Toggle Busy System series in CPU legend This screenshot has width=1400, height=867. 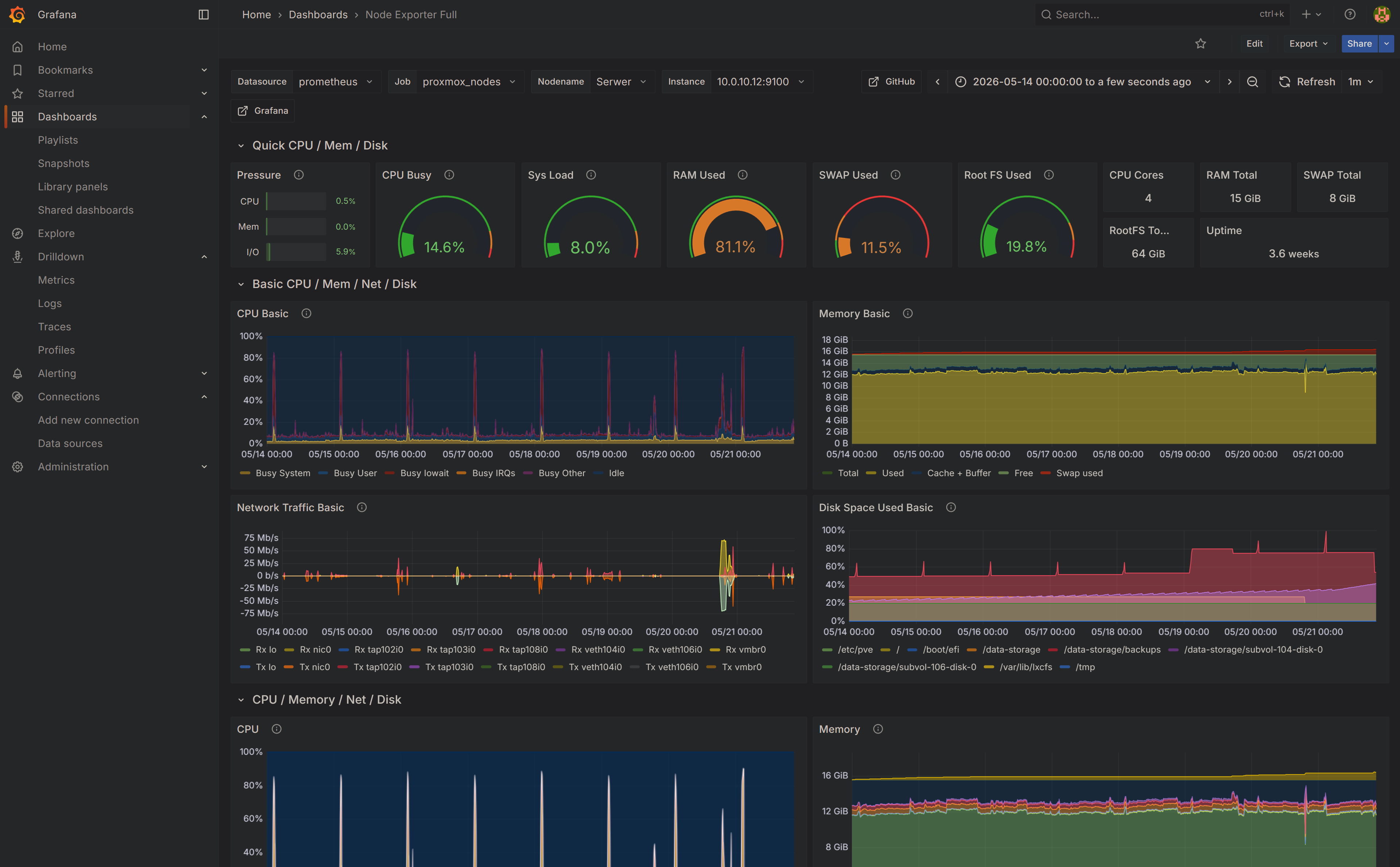(283, 473)
